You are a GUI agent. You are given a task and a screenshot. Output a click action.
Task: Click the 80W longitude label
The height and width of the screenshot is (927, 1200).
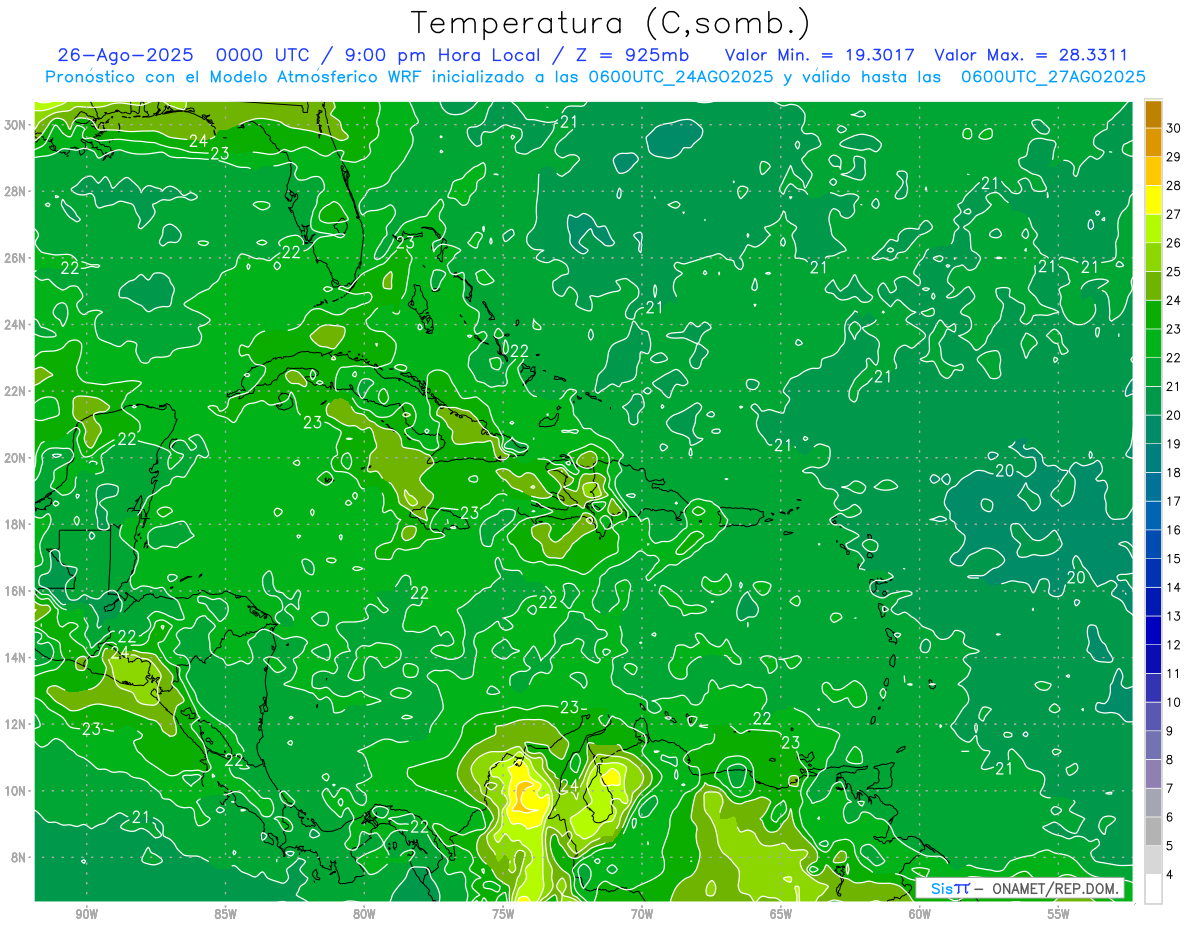pyautogui.click(x=364, y=914)
